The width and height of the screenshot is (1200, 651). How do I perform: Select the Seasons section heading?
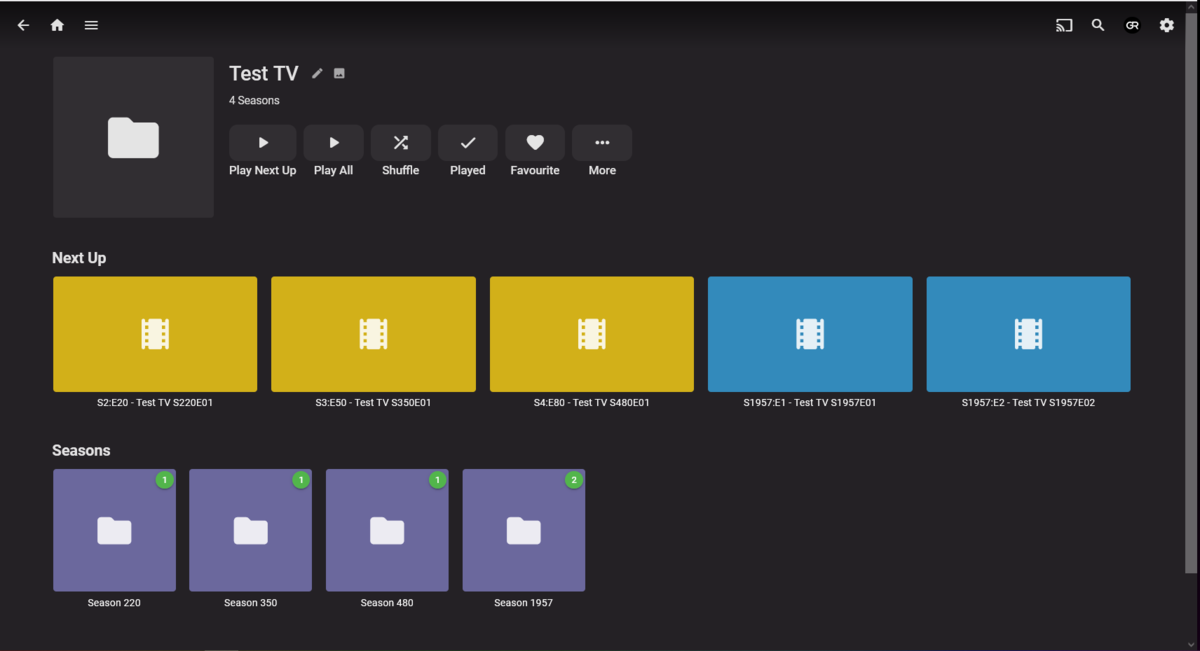click(81, 450)
